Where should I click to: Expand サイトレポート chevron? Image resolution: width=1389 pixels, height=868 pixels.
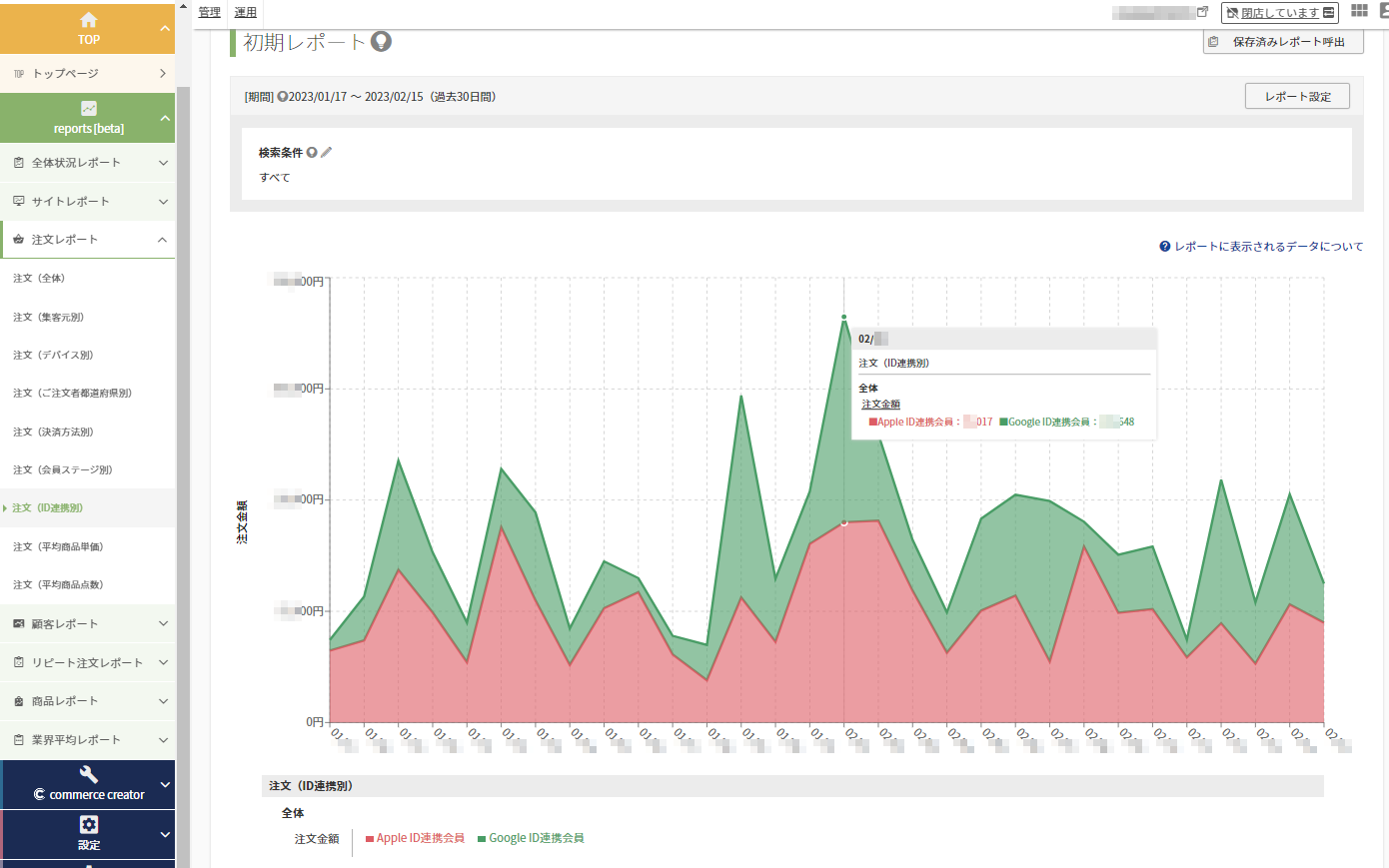click(163, 202)
